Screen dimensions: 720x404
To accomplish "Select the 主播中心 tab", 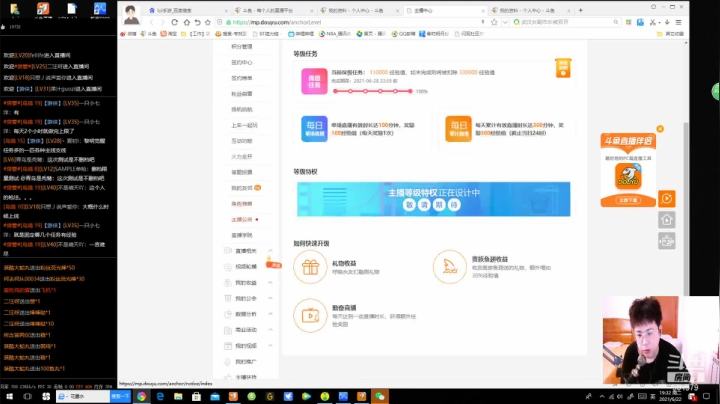I will [x=444, y=10].
